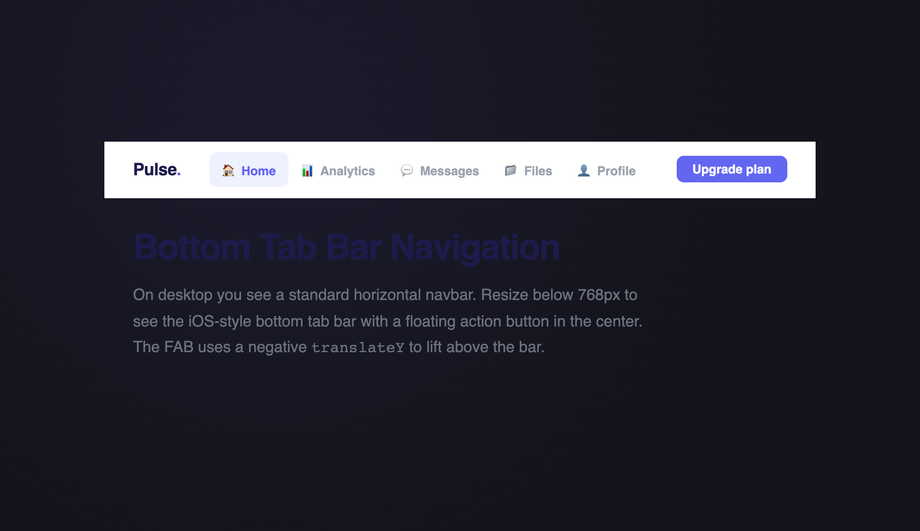This screenshot has height=531, width=920.
Task: Open the Files nav label
Action: click(538, 171)
